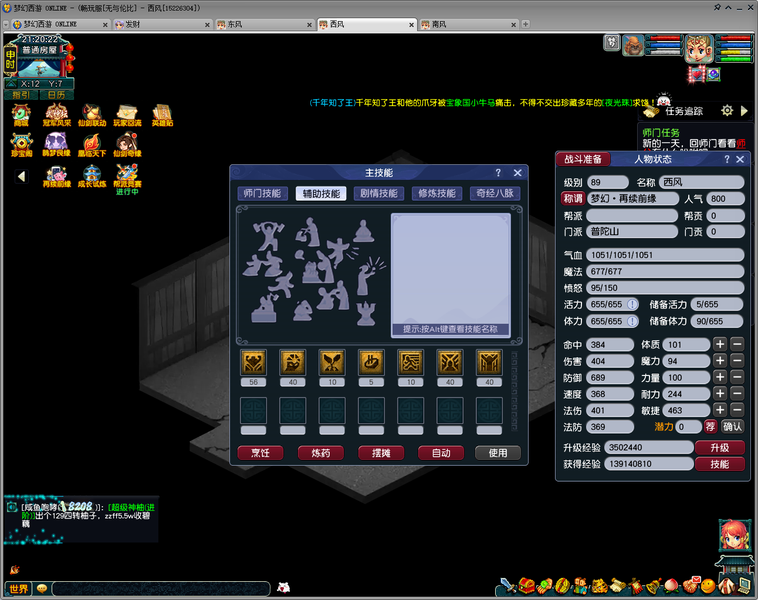The width and height of the screenshot is (758, 600).
Task: Increase 体质 with plus button
Action: point(720,344)
